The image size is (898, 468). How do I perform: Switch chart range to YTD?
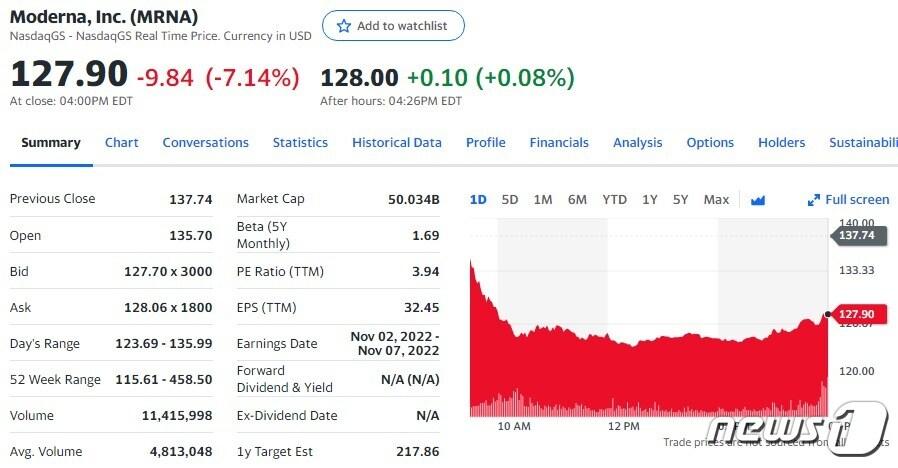(x=614, y=200)
